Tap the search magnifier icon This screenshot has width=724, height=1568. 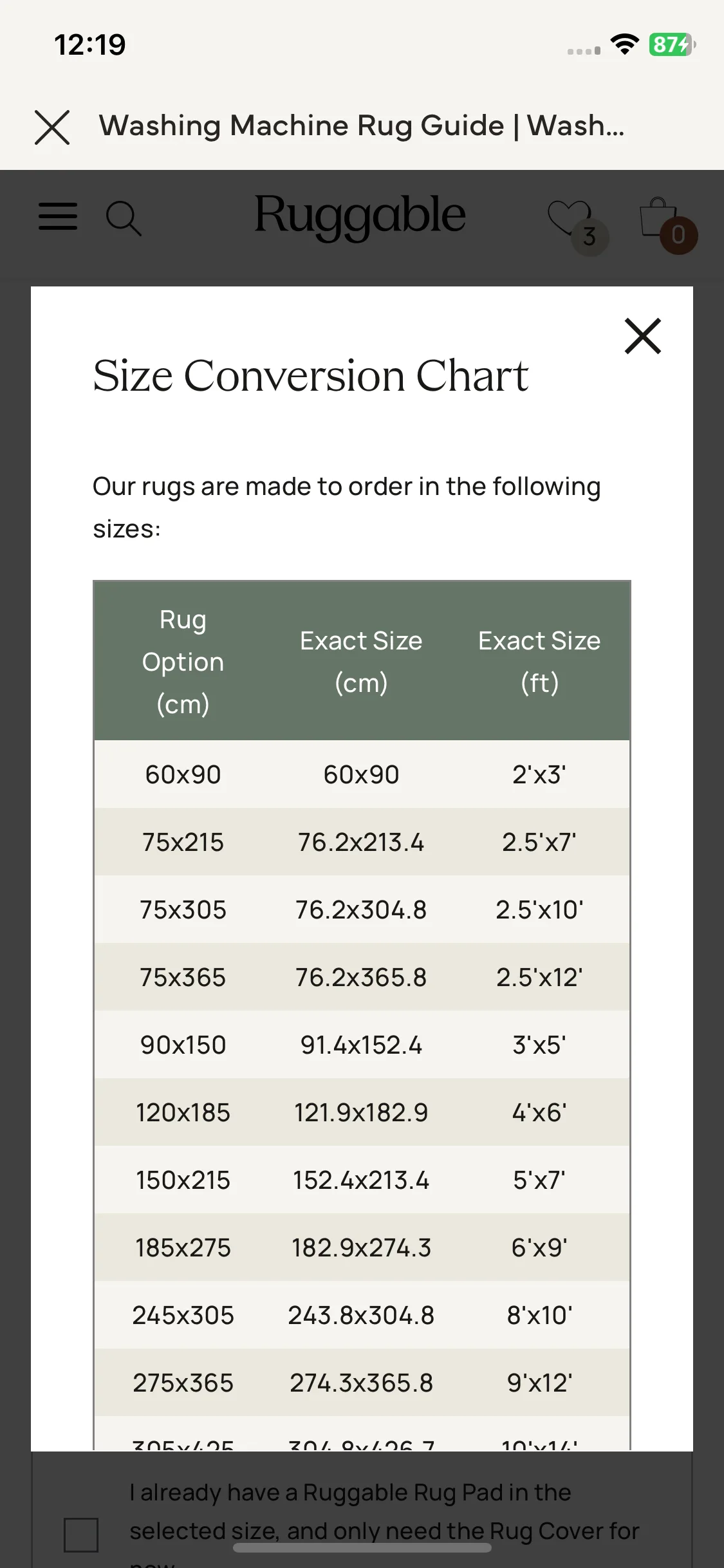pyautogui.click(x=123, y=219)
